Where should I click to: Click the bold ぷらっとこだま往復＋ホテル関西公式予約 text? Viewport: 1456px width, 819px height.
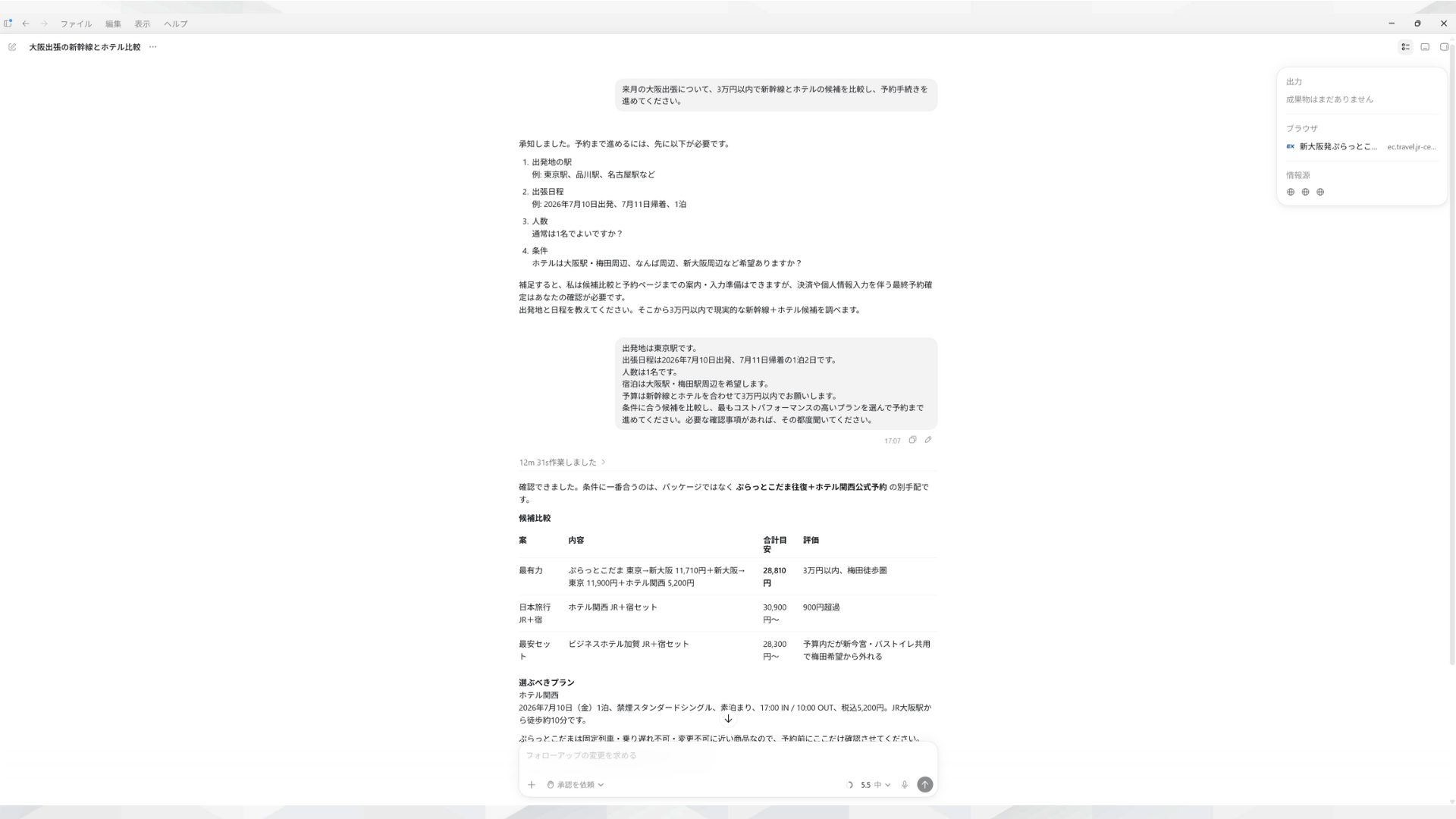[811, 488]
